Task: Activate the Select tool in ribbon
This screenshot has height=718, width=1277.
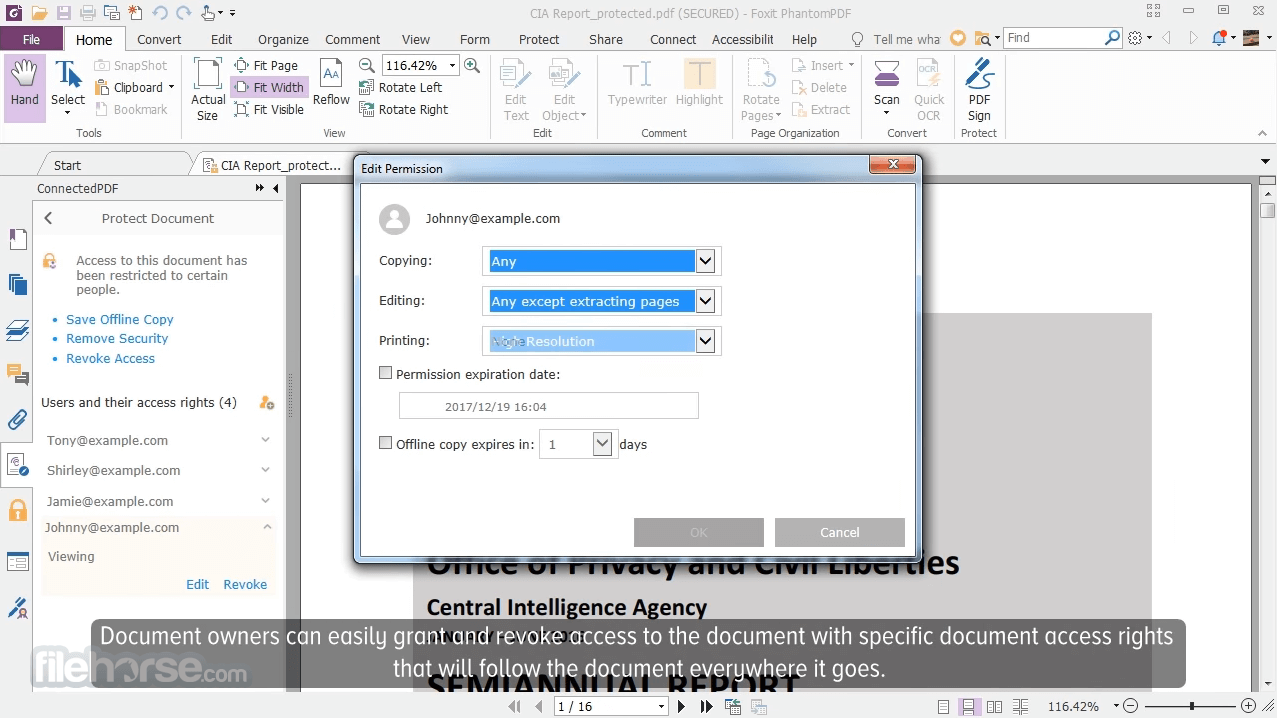Action: tap(68, 87)
